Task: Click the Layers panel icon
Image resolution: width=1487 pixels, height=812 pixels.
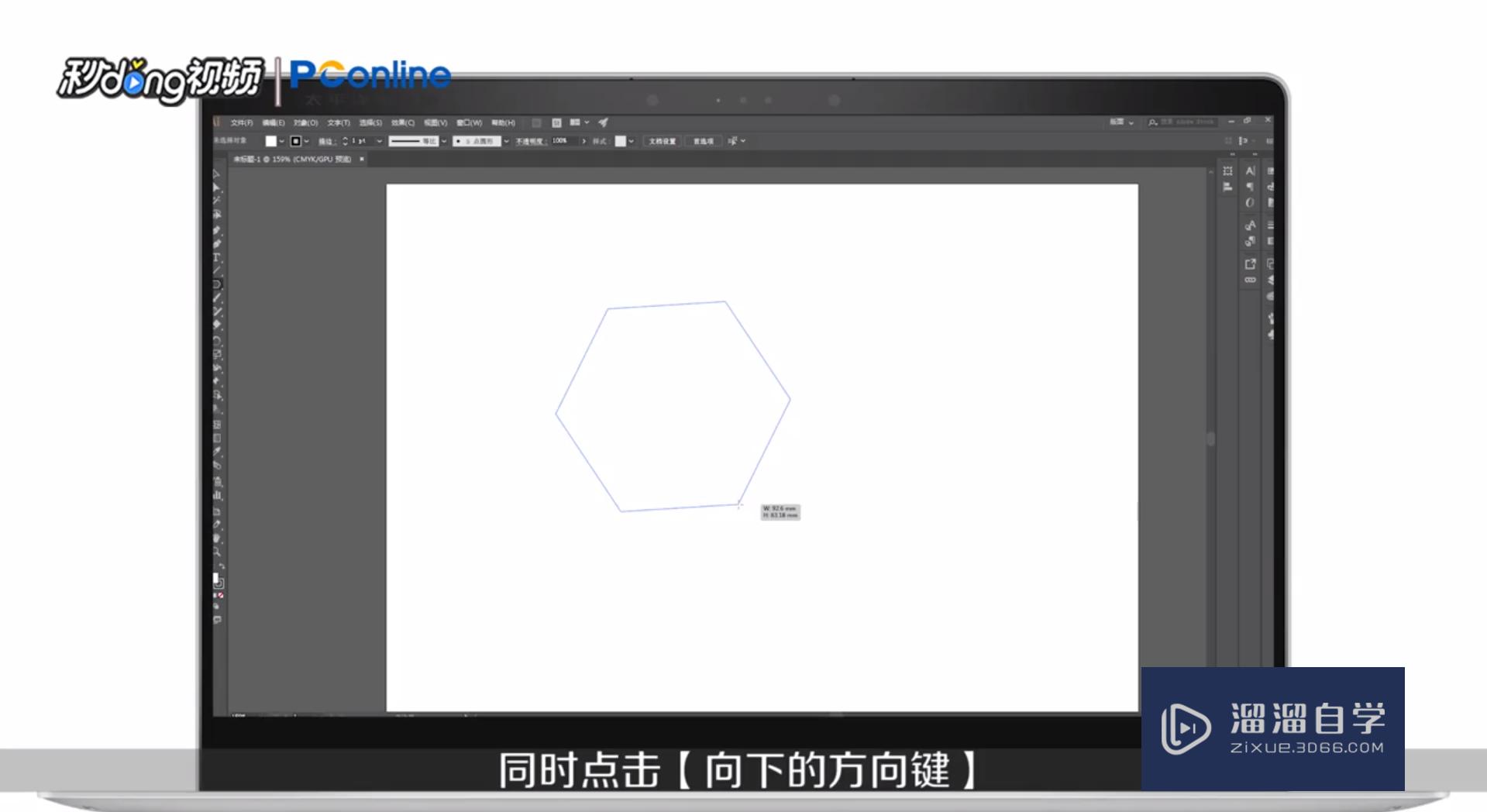Action: (x=1270, y=280)
